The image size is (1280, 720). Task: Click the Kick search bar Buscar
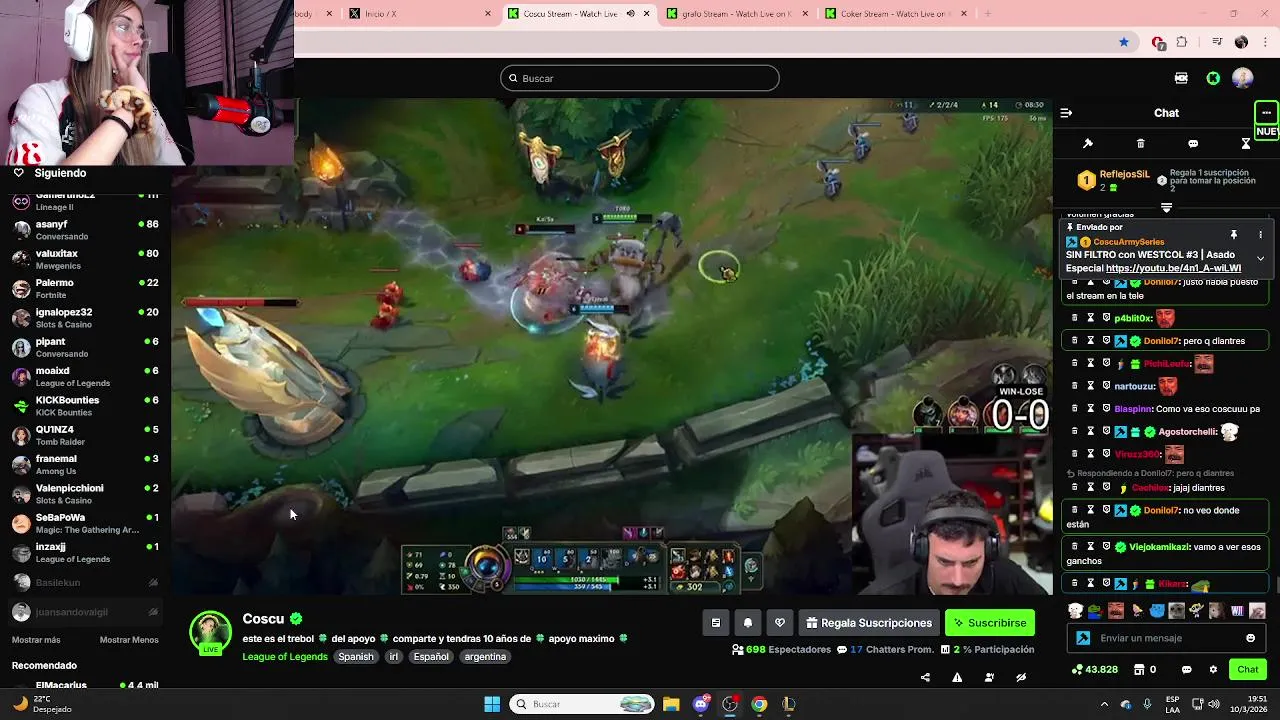(640, 78)
